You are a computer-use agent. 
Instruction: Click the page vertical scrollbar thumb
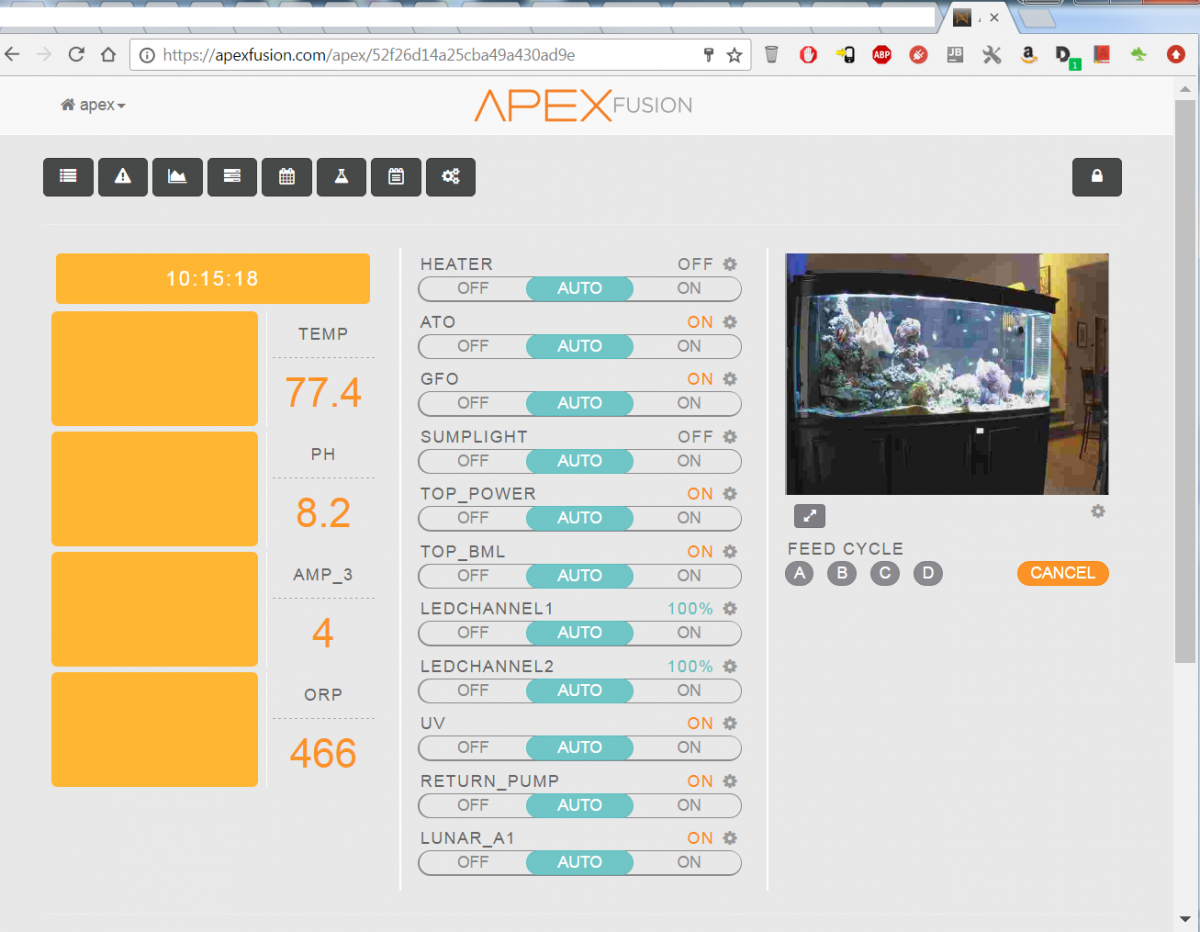click(x=1185, y=380)
